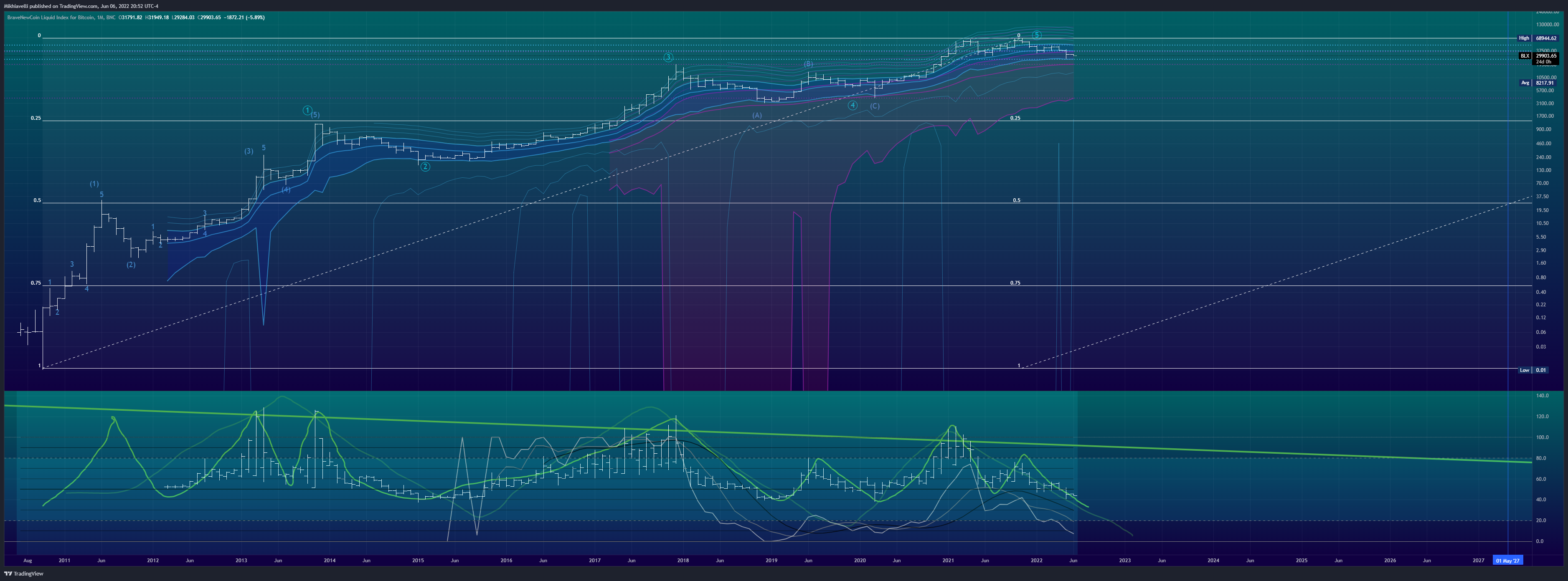Click the 2.90 price axis label

pos(1540,251)
